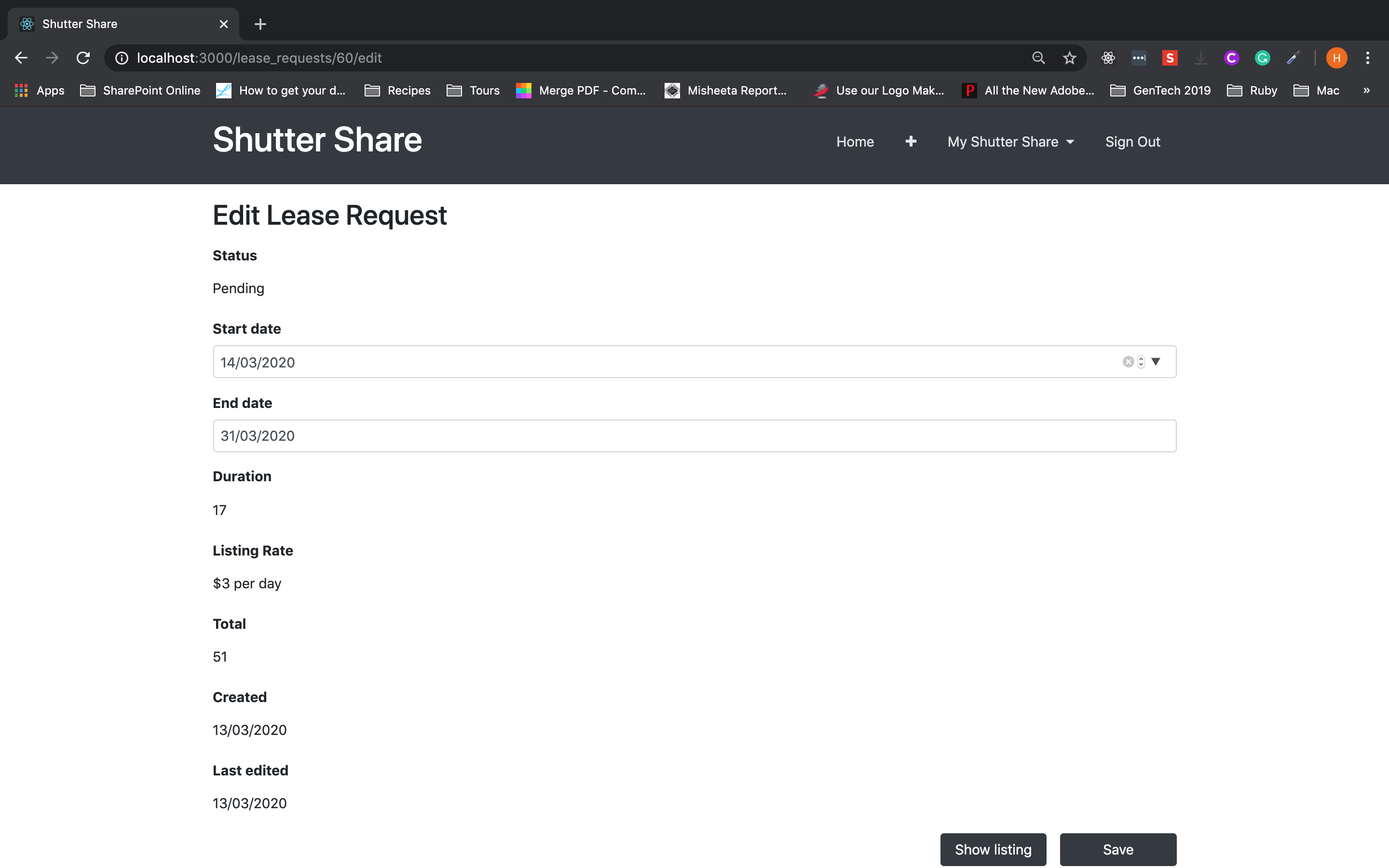Open React Developer Tools extension icon
This screenshot has width=1389, height=868.
click(x=1108, y=58)
